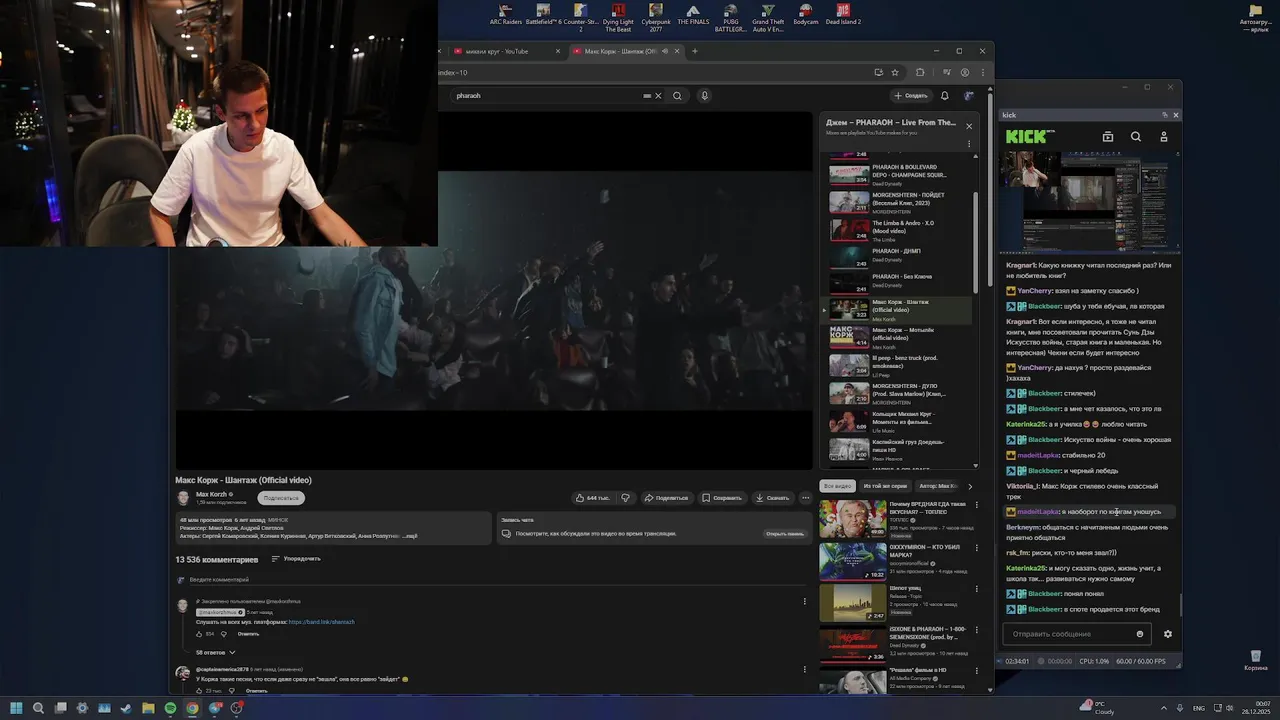Image resolution: width=1280 pixels, height=720 pixels.
Task: Open emoji picker in Kick chat
Action: pos(1140,634)
